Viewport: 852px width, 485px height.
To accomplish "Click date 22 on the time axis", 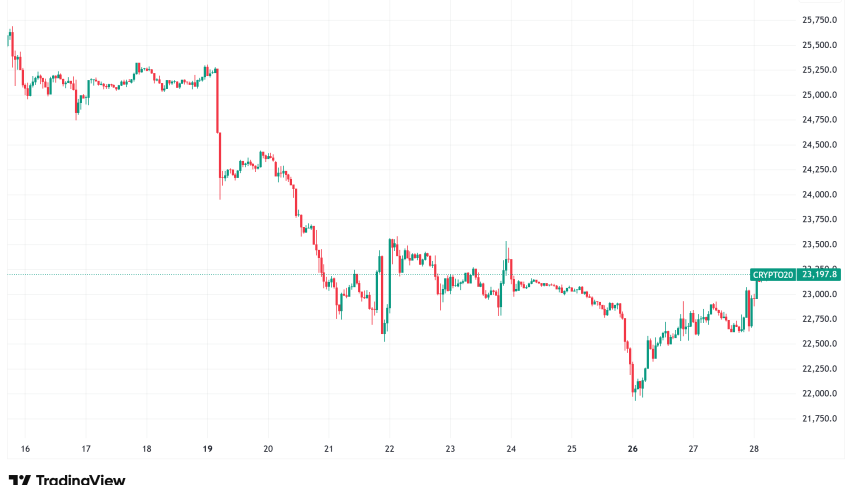I will (390, 449).
